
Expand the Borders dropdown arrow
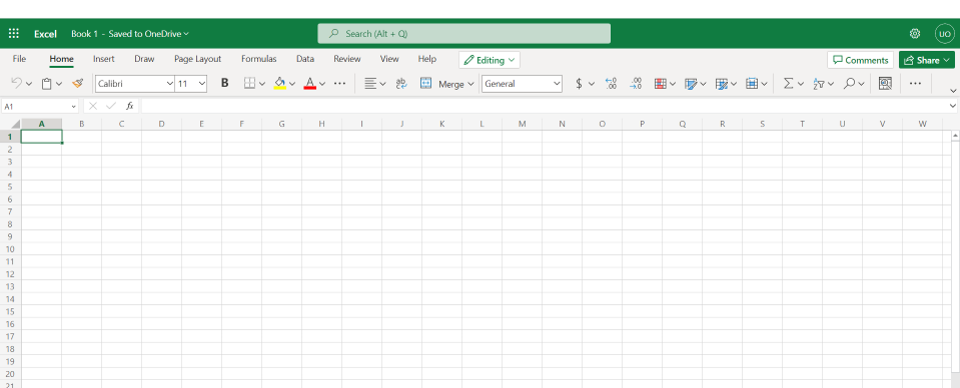click(x=262, y=84)
